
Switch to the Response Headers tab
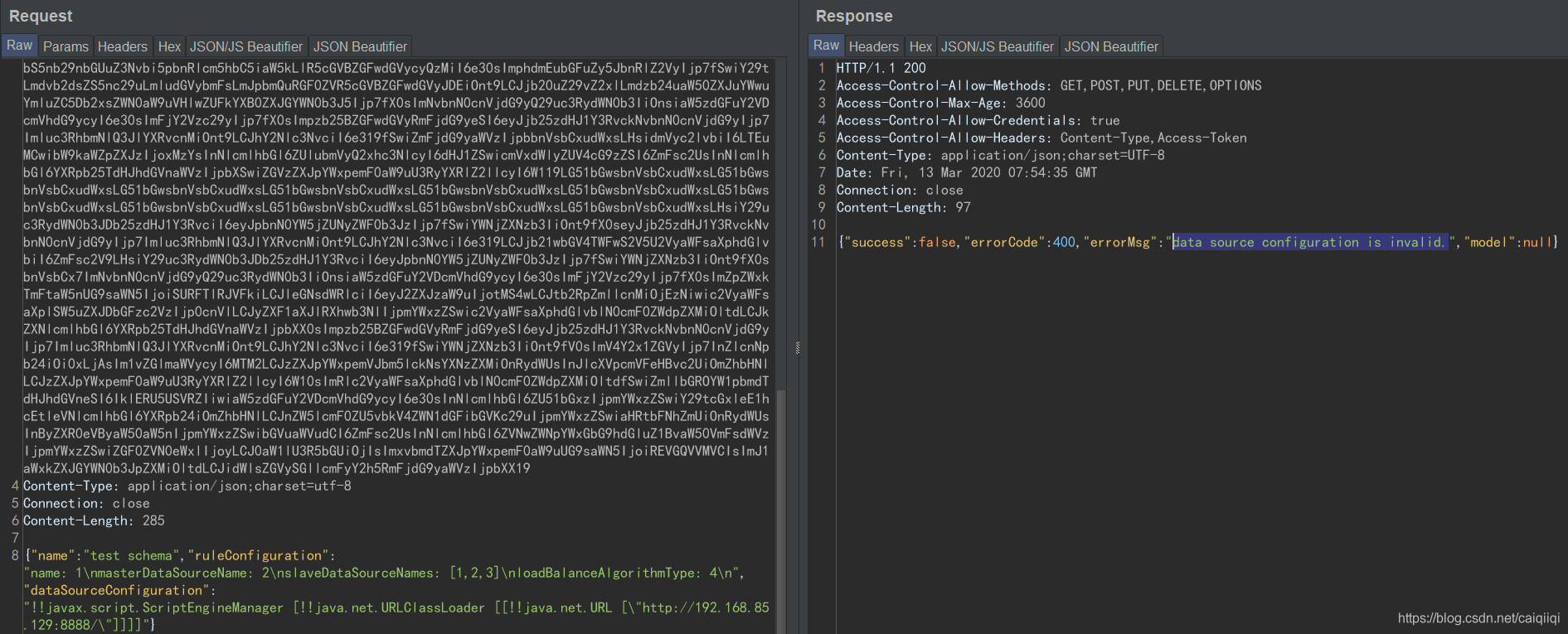(x=873, y=46)
